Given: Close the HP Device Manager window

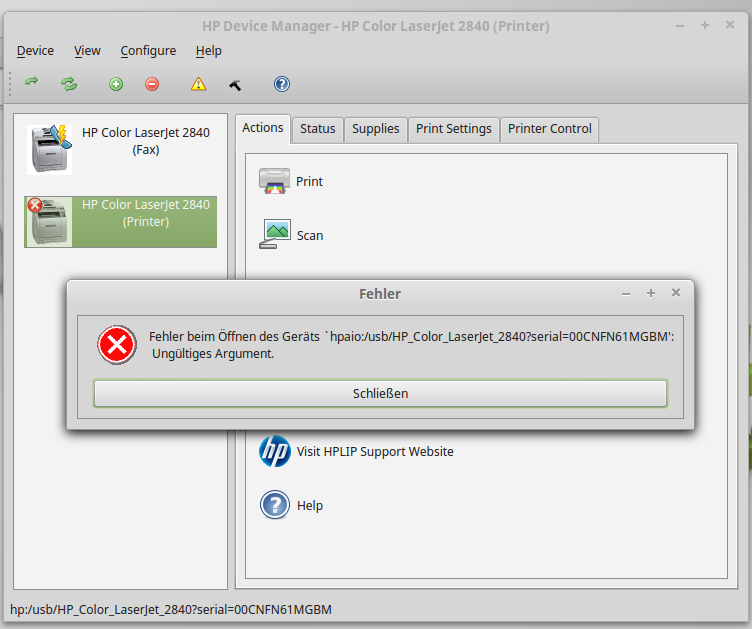Looking at the screenshot, I should pyautogui.click(x=730, y=25).
